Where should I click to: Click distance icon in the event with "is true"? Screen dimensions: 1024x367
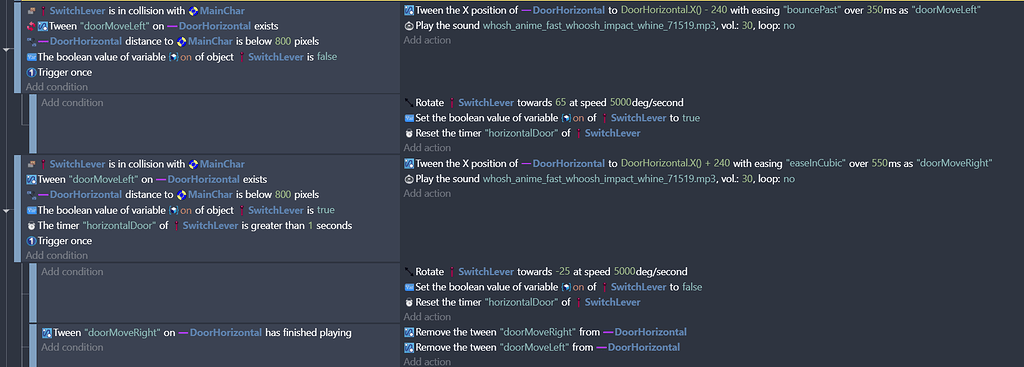point(31,195)
